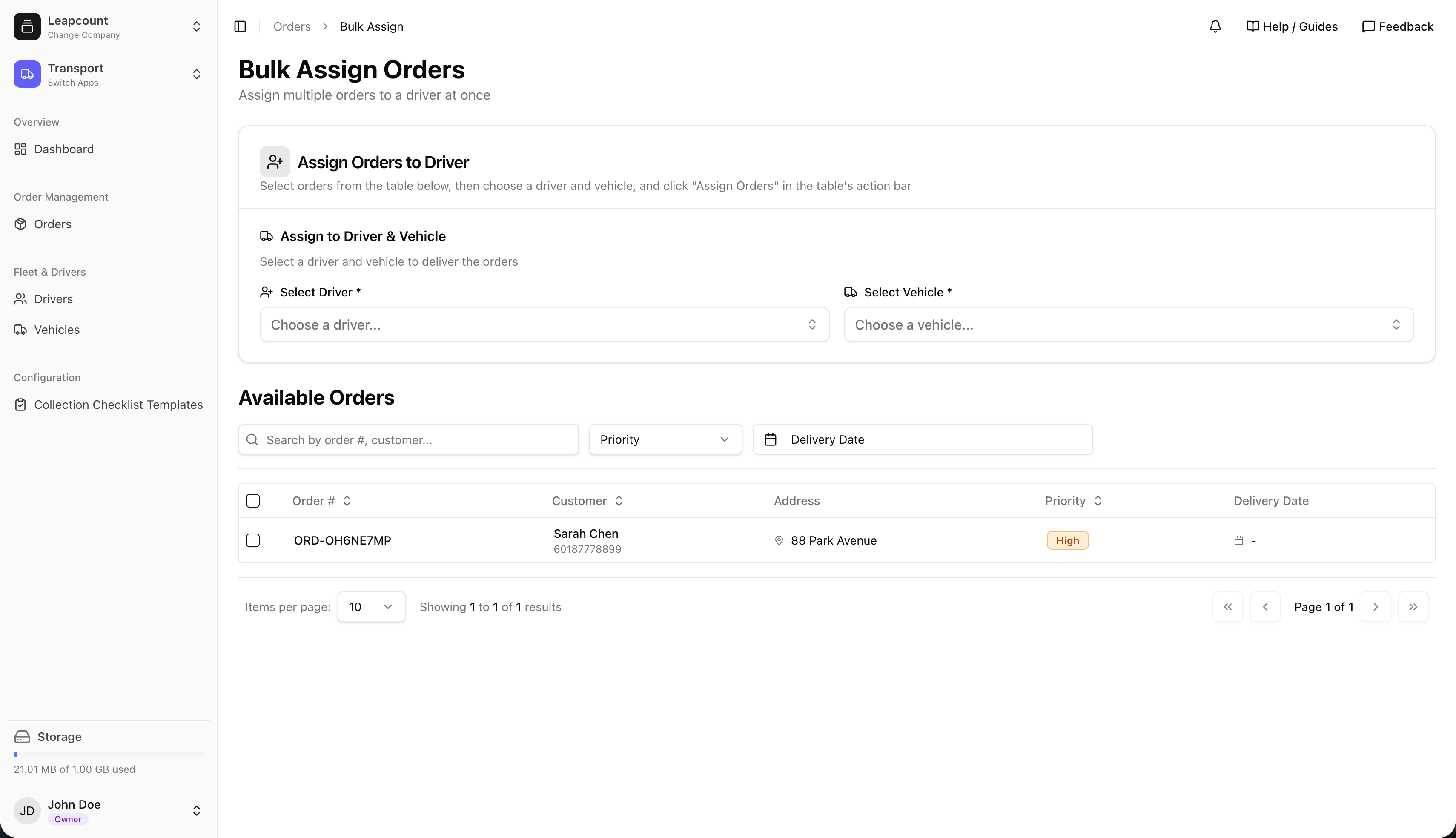Click order number ORD-OH6NE7MP
1456x838 pixels.
[x=342, y=540]
